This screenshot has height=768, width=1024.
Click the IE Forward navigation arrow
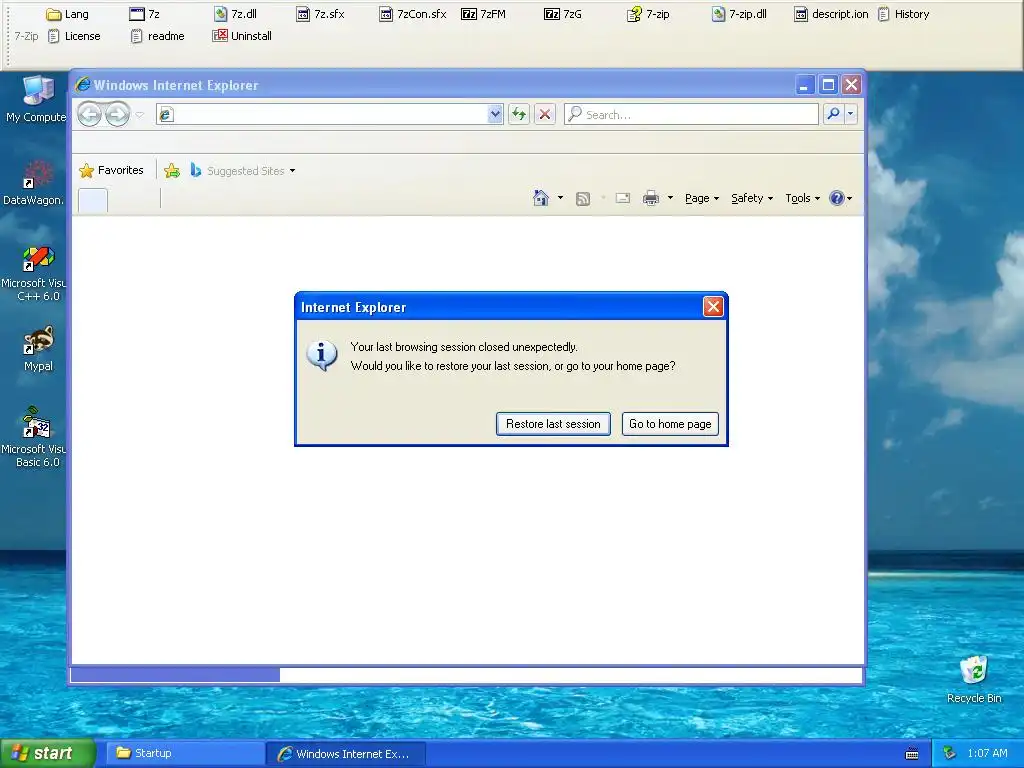tap(118, 114)
